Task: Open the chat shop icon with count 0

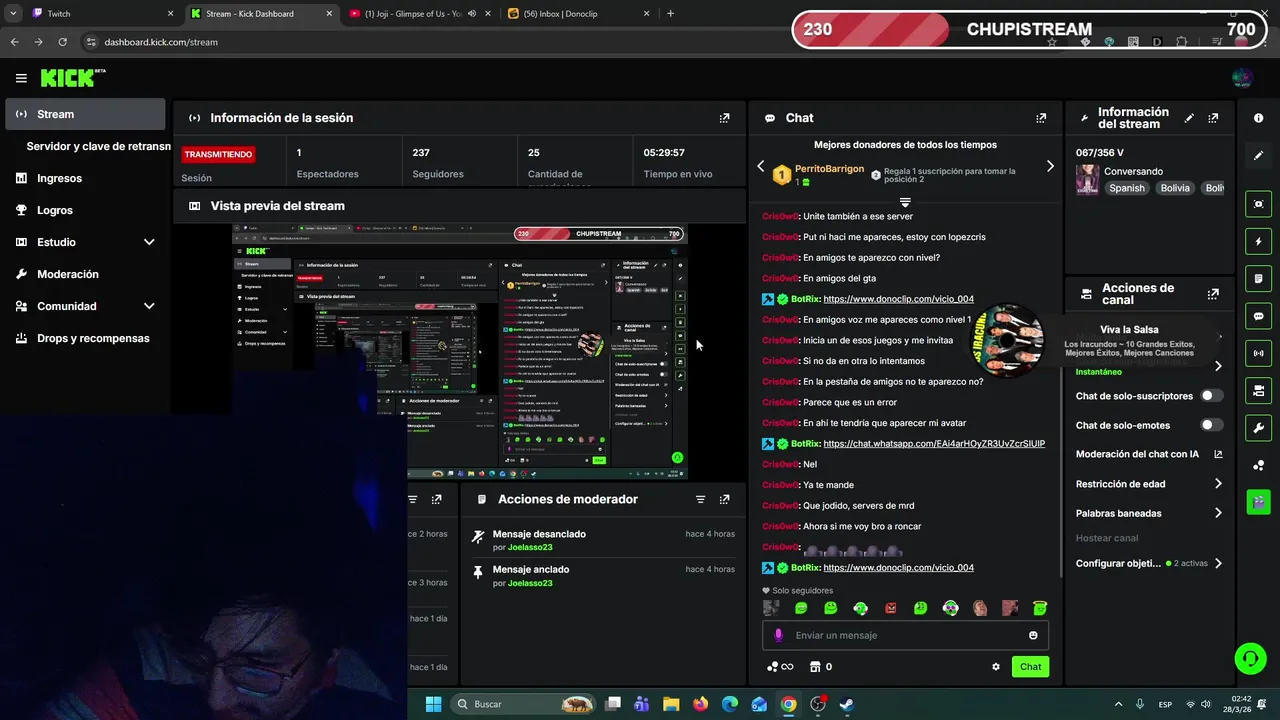Action: 821,667
